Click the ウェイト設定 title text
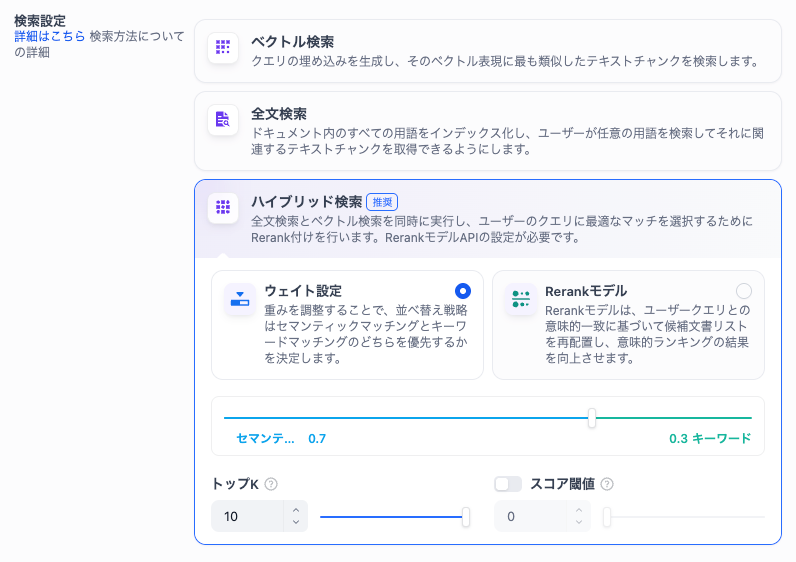Screen dimensions: 796x562 tap(303, 291)
